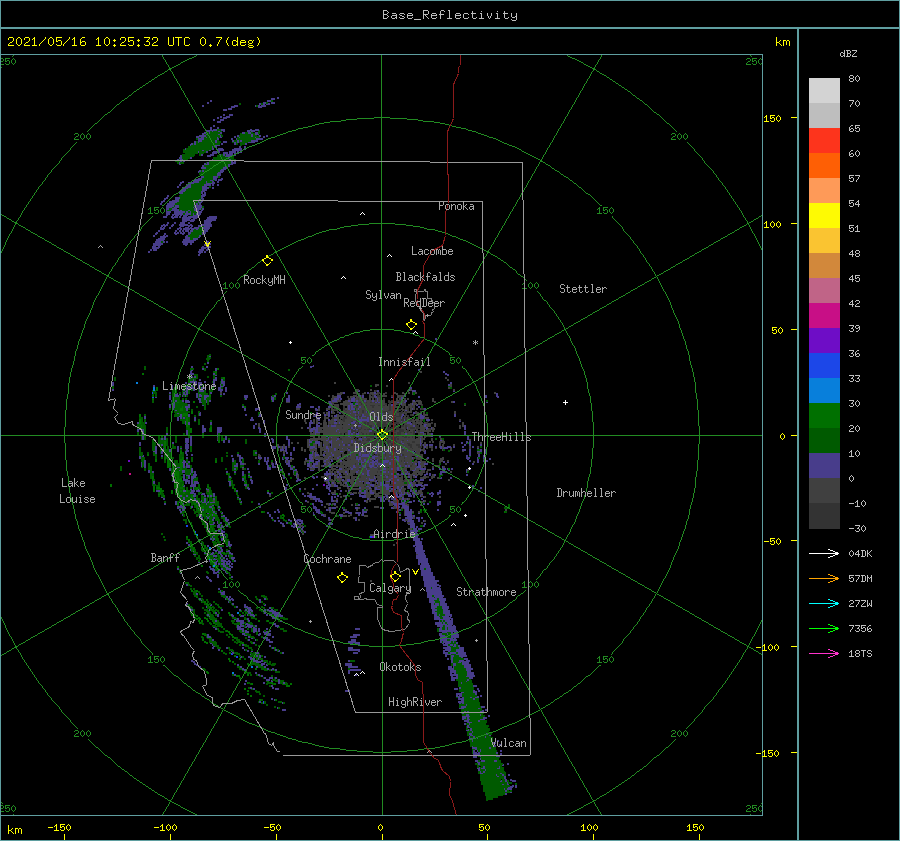
Task: Click the orange 57DM arrow legend icon
Action: click(x=824, y=579)
